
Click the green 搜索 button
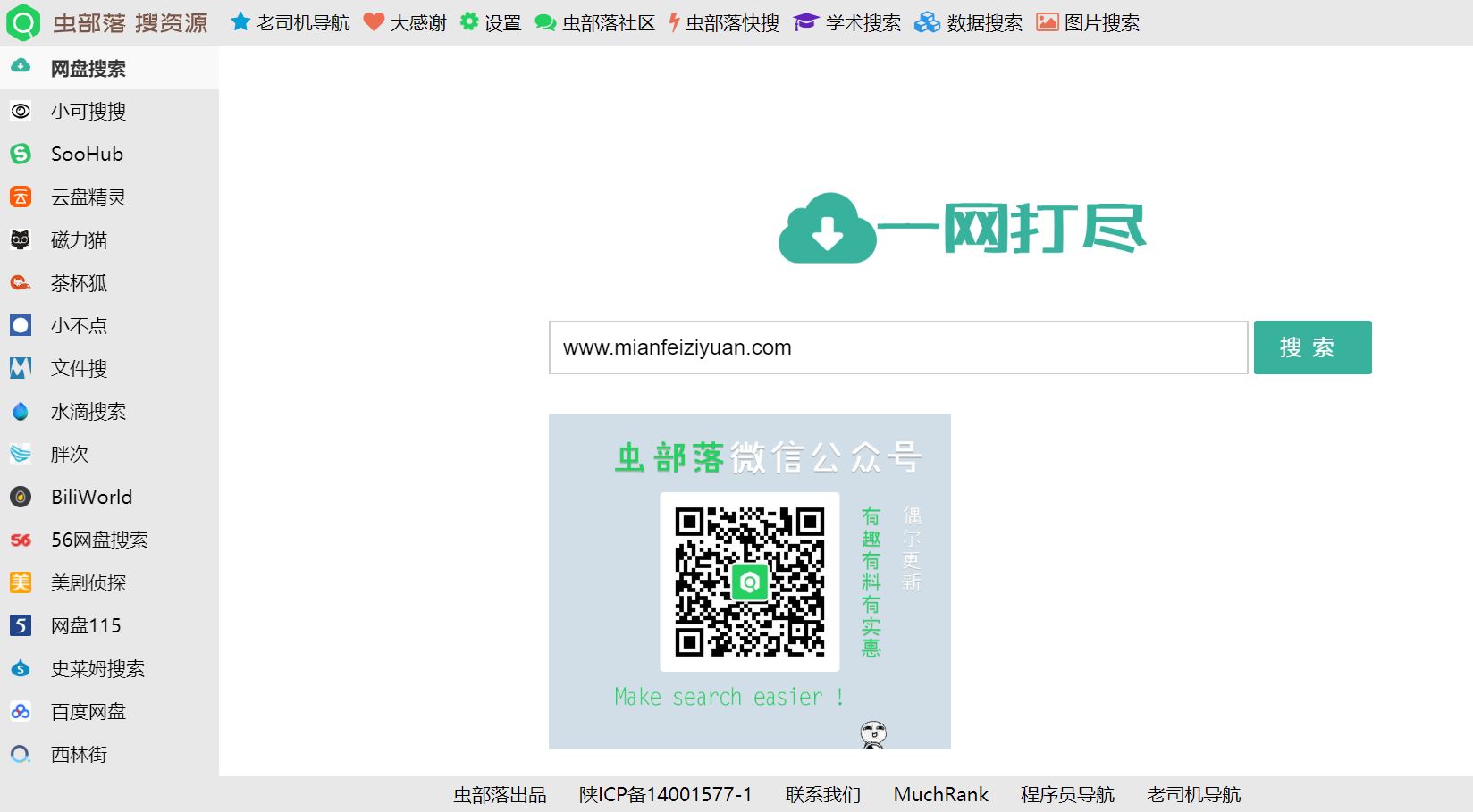pyautogui.click(x=1312, y=347)
